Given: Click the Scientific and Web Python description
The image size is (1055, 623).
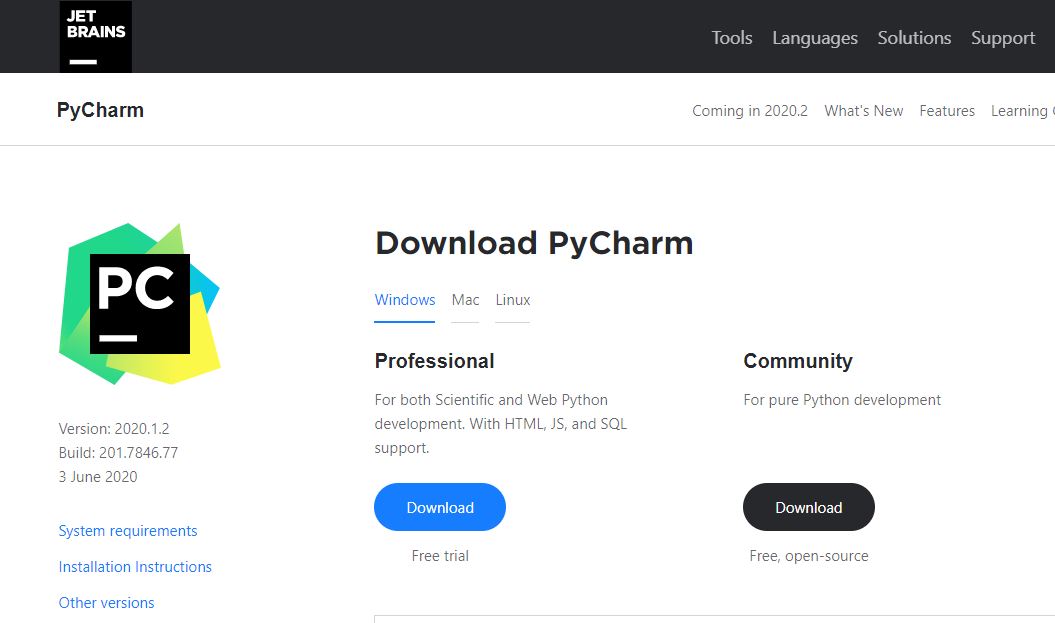Looking at the screenshot, I should (501, 424).
